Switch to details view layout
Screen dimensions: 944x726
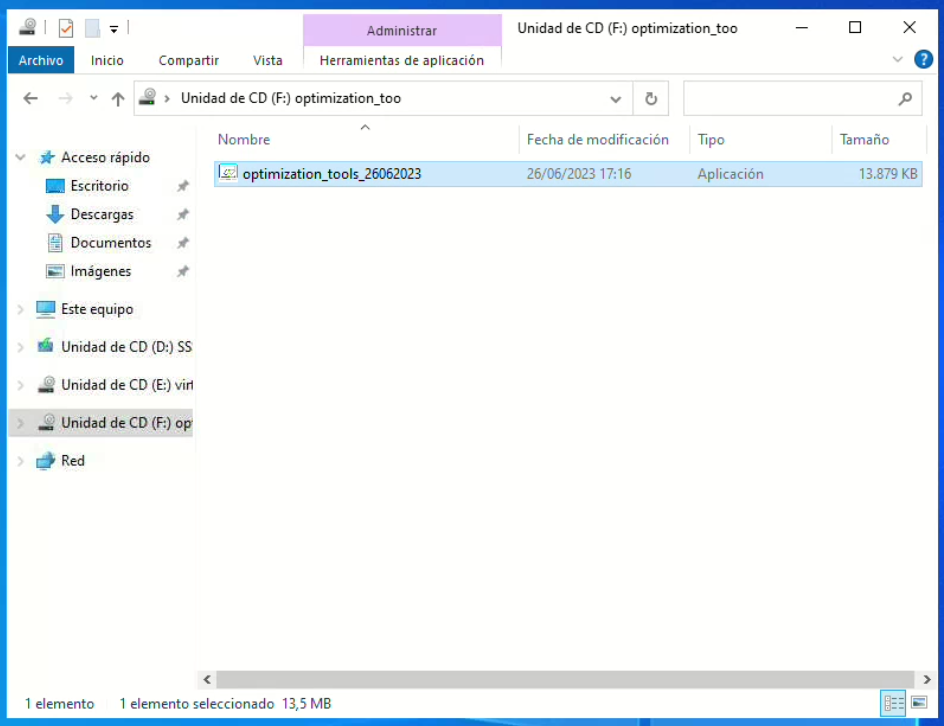tap(893, 703)
